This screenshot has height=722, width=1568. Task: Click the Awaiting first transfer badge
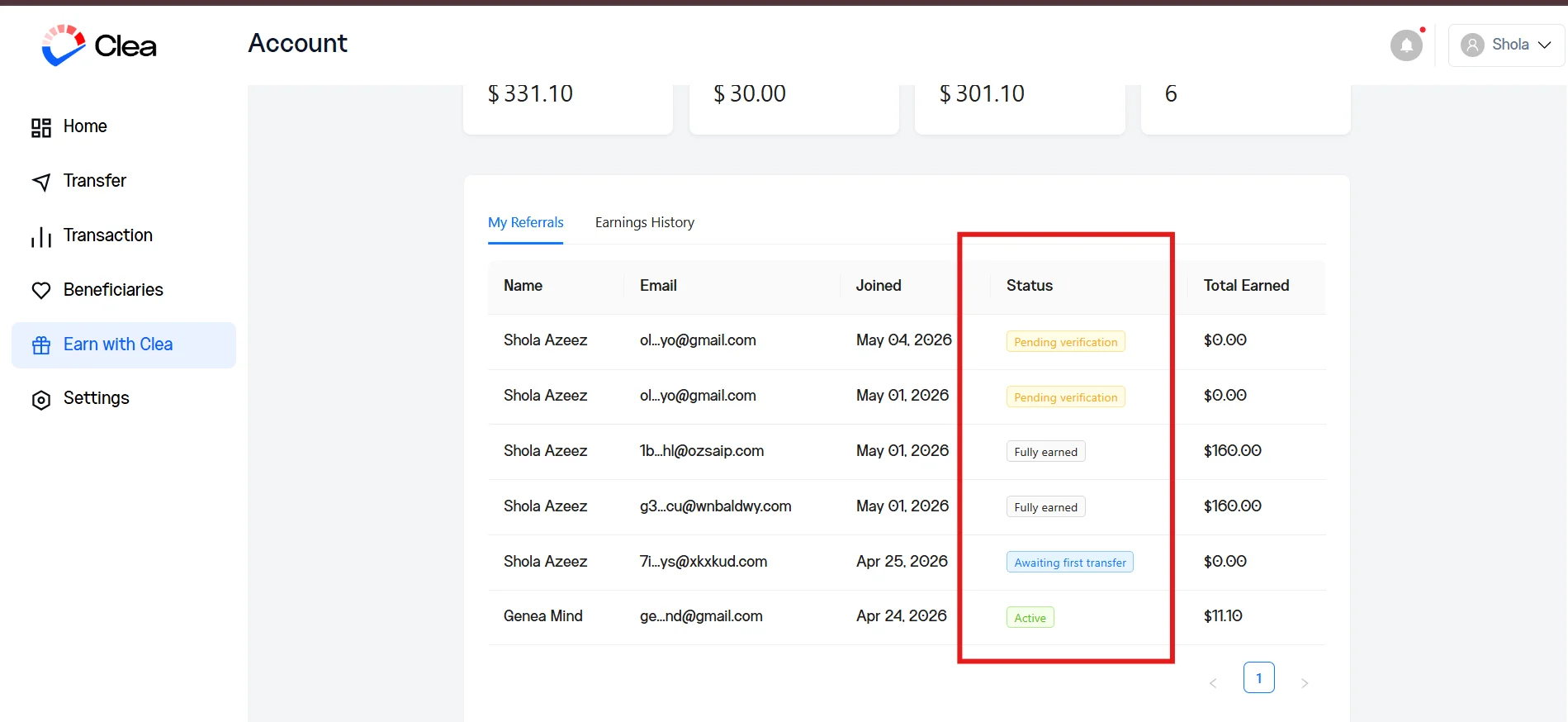click(1070, 563)
